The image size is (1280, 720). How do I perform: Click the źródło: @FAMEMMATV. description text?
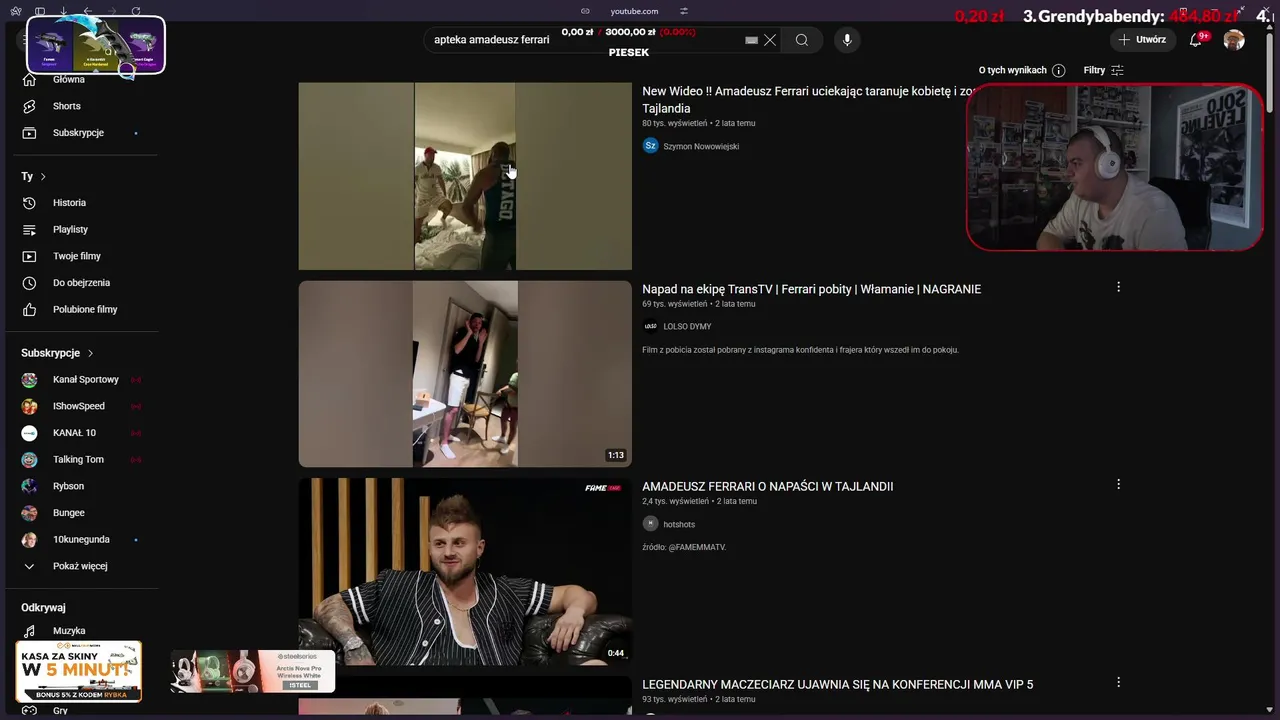click(684, 547)
